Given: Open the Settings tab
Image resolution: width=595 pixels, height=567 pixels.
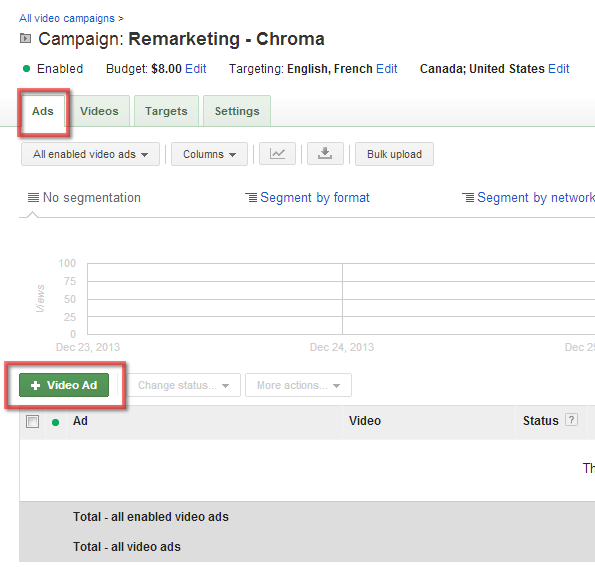Looking at the screenshot, I should point(237,111).
